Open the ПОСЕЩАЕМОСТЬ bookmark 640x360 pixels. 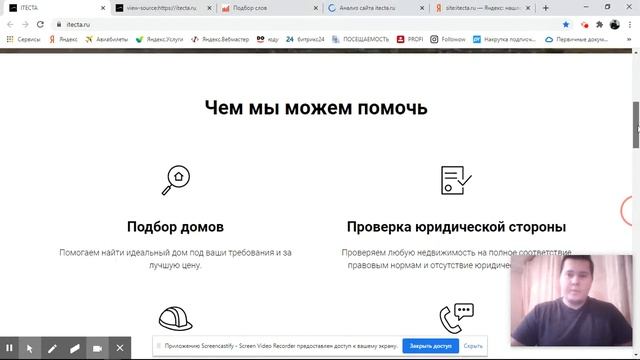(x=360, y=39)
